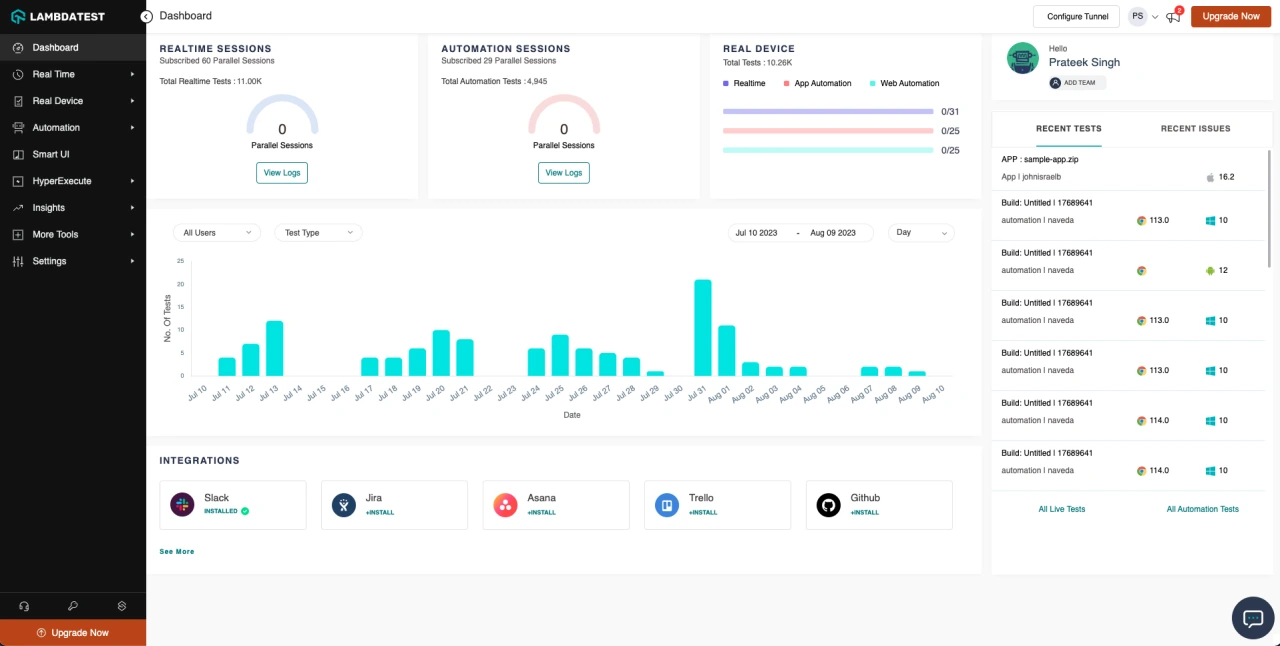Open the key icon in sidebar footer
The width and height of the screenshot is (1280, 646).
click(x=73, y=606)
